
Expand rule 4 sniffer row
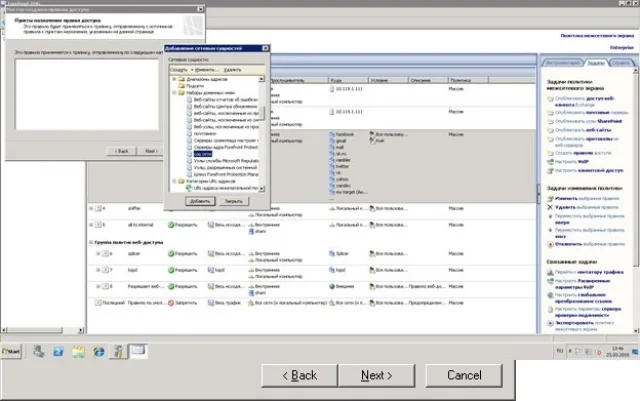point(91,208)
